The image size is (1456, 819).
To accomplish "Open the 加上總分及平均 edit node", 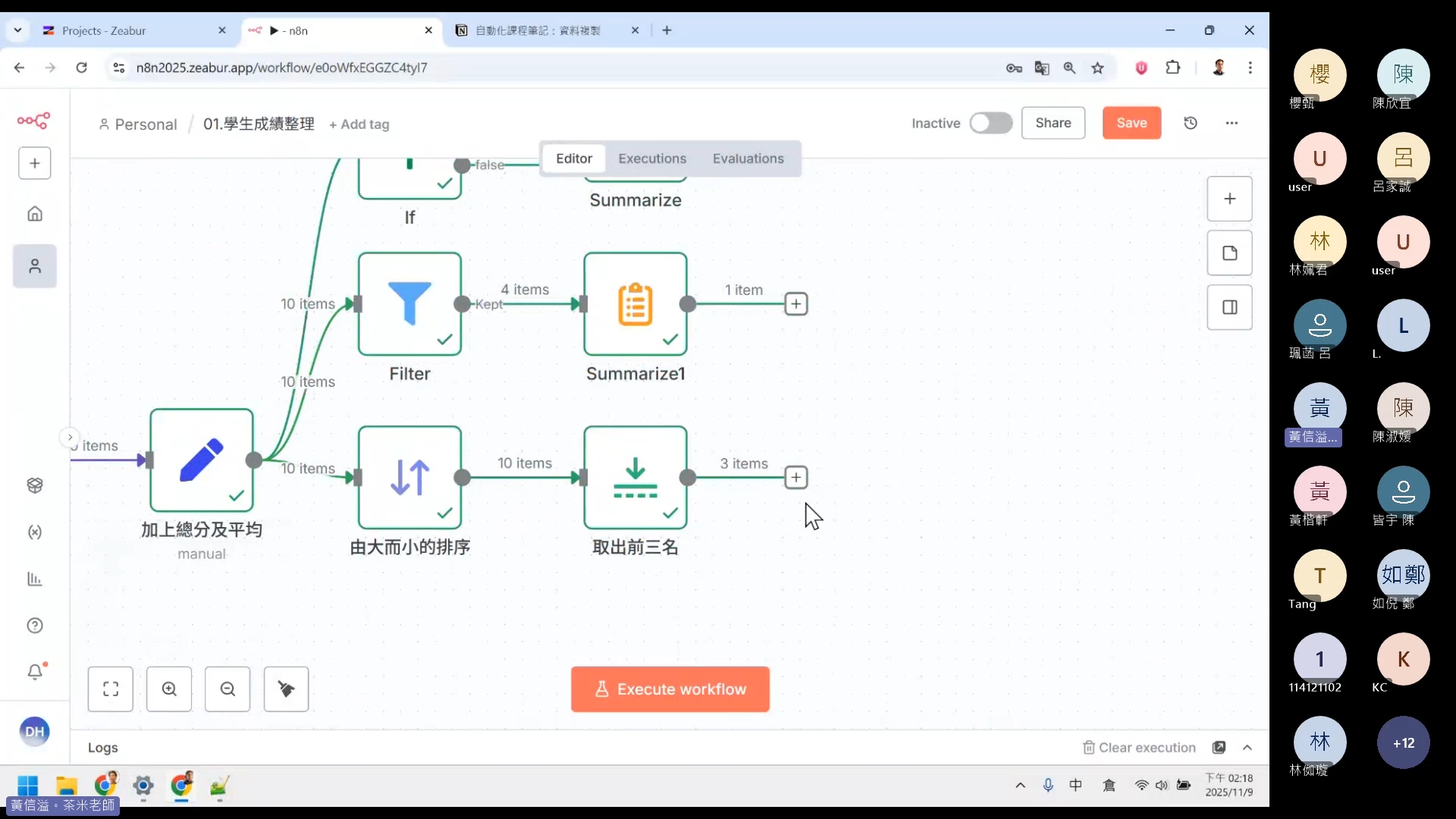I will (201, 460).
